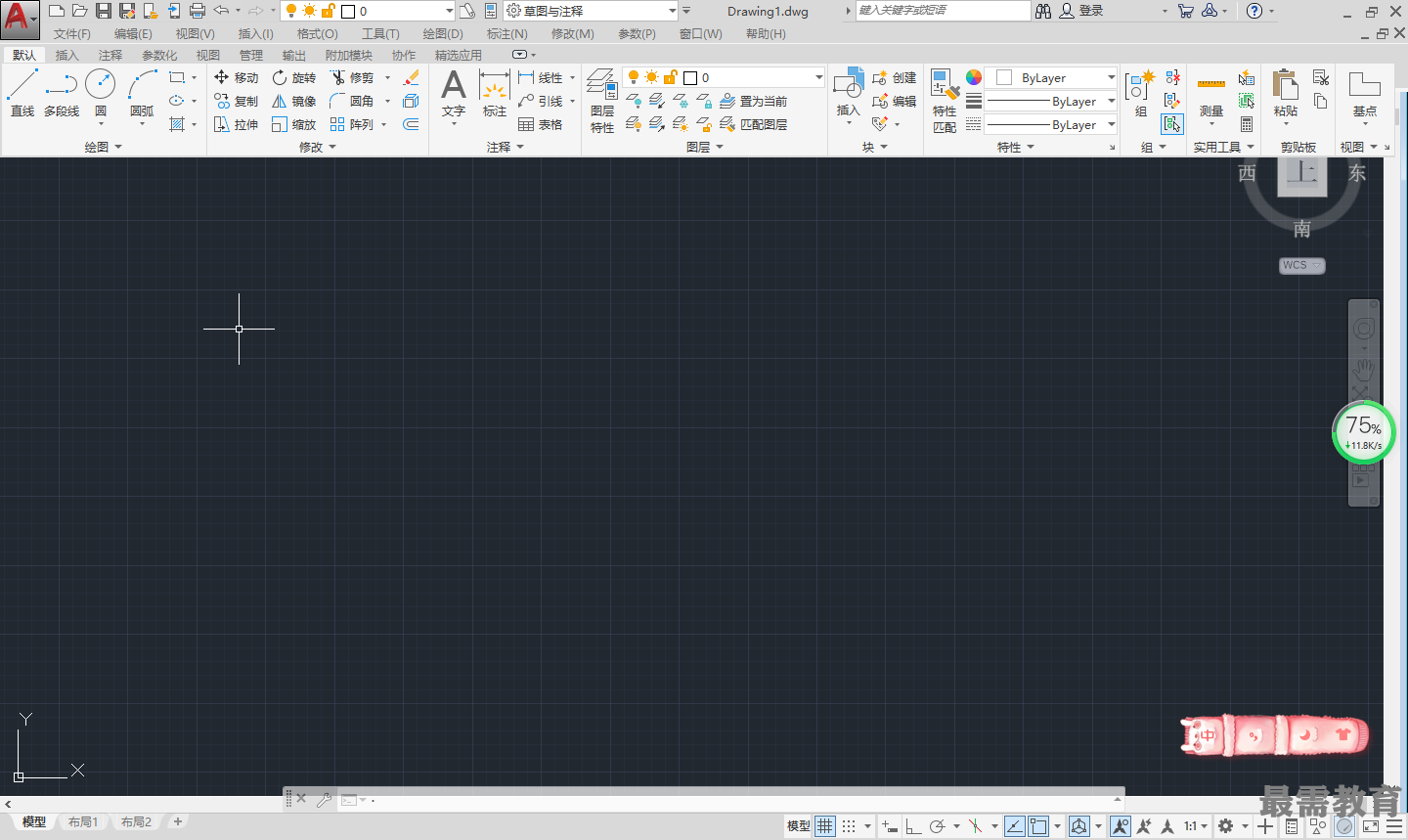Screen dimensions: 1408x840
Task: Click the 置为当前 button
Action: tap(754, 101)
